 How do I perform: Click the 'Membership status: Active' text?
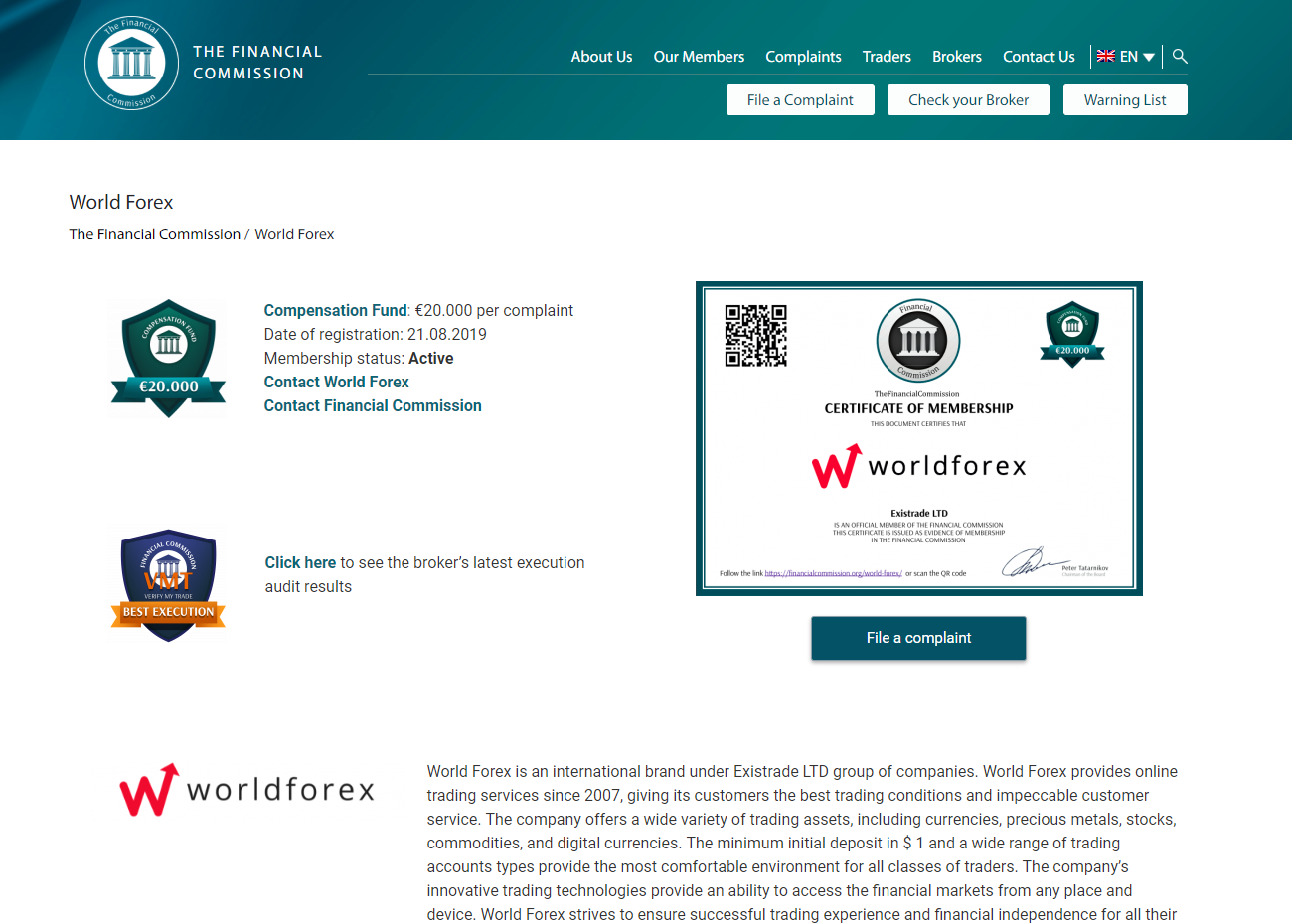(x=359, y=359)
